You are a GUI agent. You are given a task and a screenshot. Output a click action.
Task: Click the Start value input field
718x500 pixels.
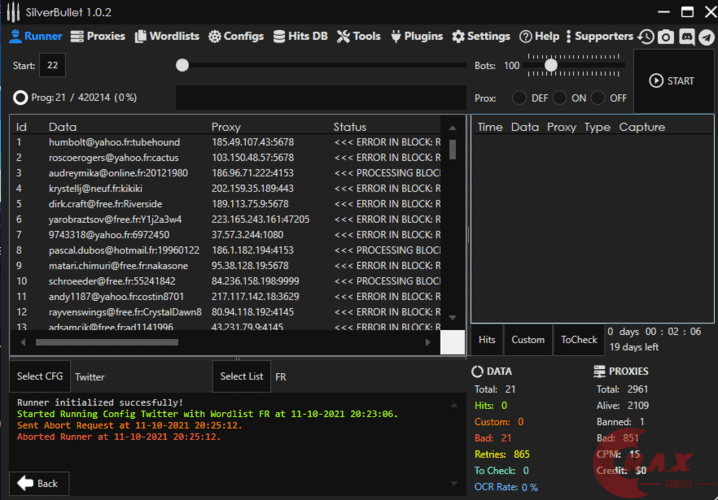click(x=52, y=66)
